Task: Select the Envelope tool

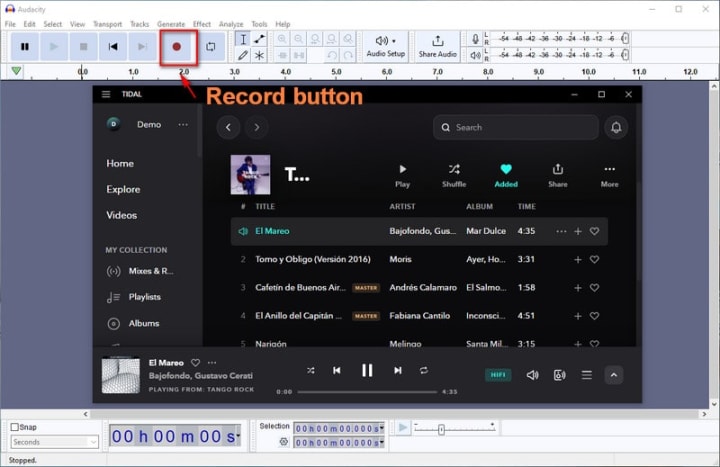Action: point(259,39)
